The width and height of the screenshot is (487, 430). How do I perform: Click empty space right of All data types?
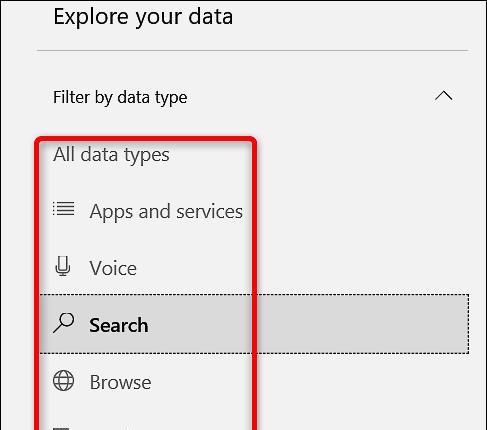(360, 155)
